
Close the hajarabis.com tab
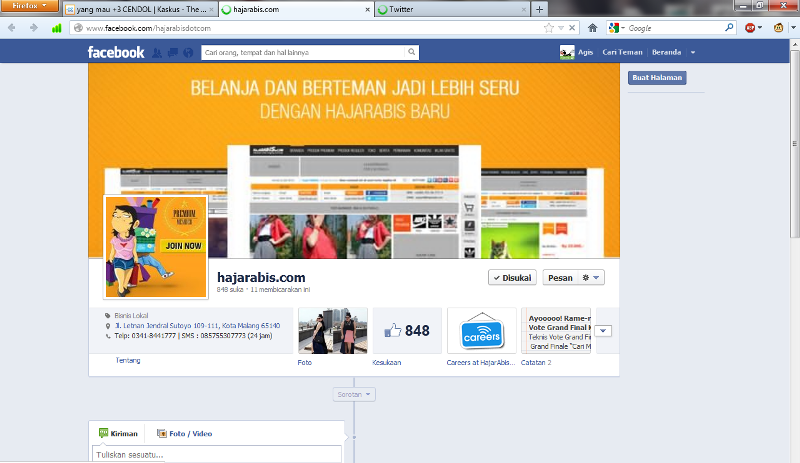[x=367, y=10]
